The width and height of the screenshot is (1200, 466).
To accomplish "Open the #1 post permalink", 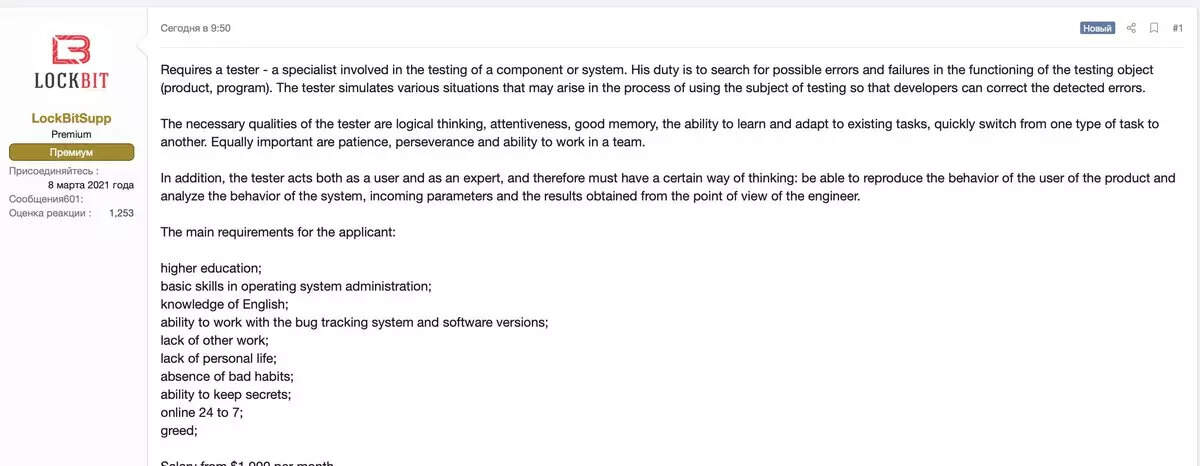I will tap(1177, 28).
